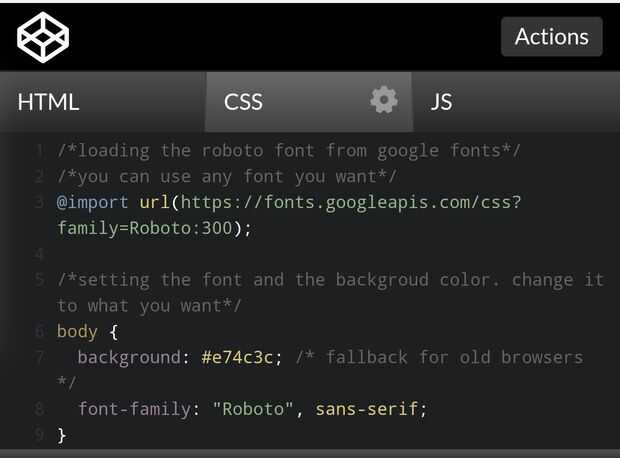This screenshot has width=620, height=458.
Task: Place cursor on the @import keyword
Action: (93, 202)
